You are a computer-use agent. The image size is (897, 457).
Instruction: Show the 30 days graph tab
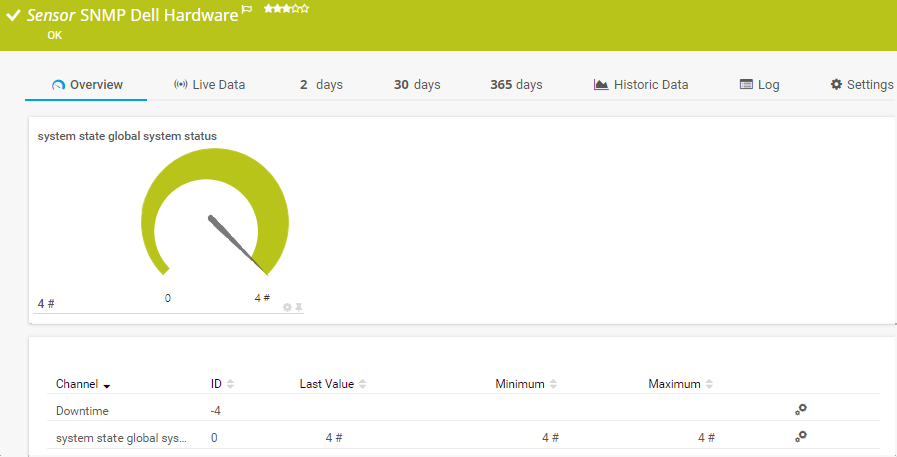[x=417, y=85]
